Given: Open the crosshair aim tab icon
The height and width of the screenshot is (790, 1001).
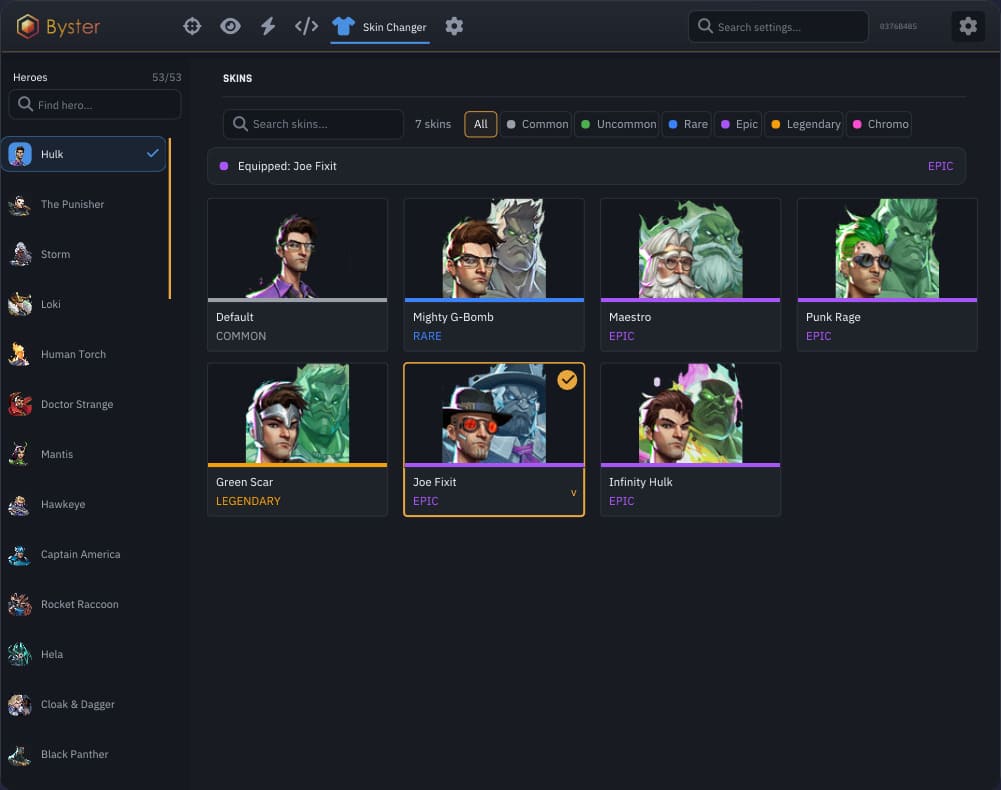Looking at the screenshot, I should click(x=192, y=26).
